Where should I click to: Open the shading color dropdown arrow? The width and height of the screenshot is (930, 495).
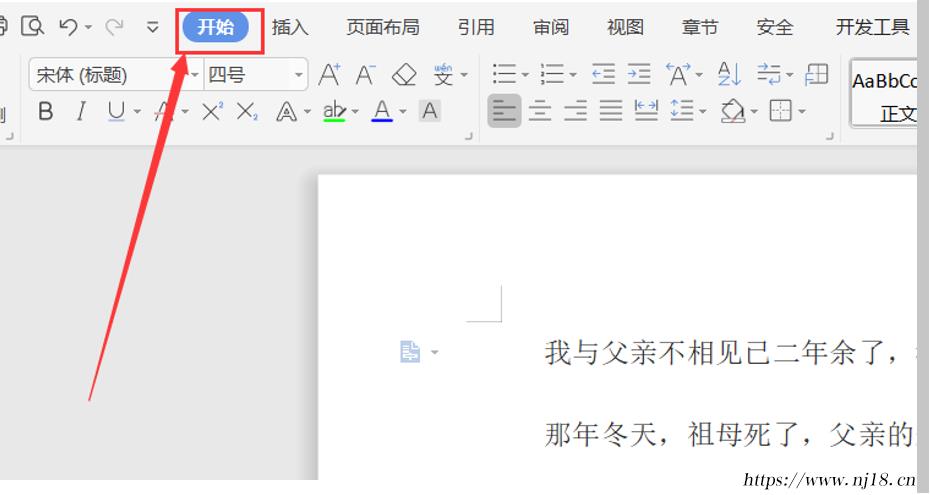pyautogui.click(x=754, y=111)
